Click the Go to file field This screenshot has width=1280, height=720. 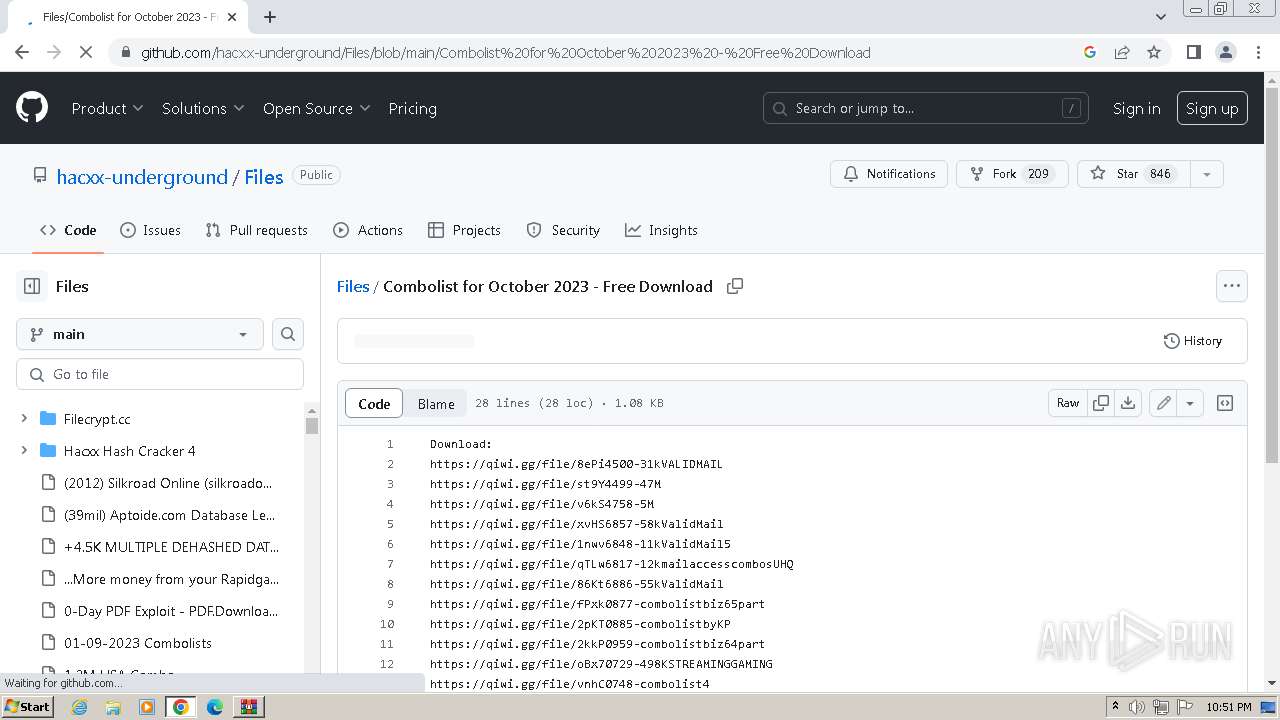[x=160, y=374]
